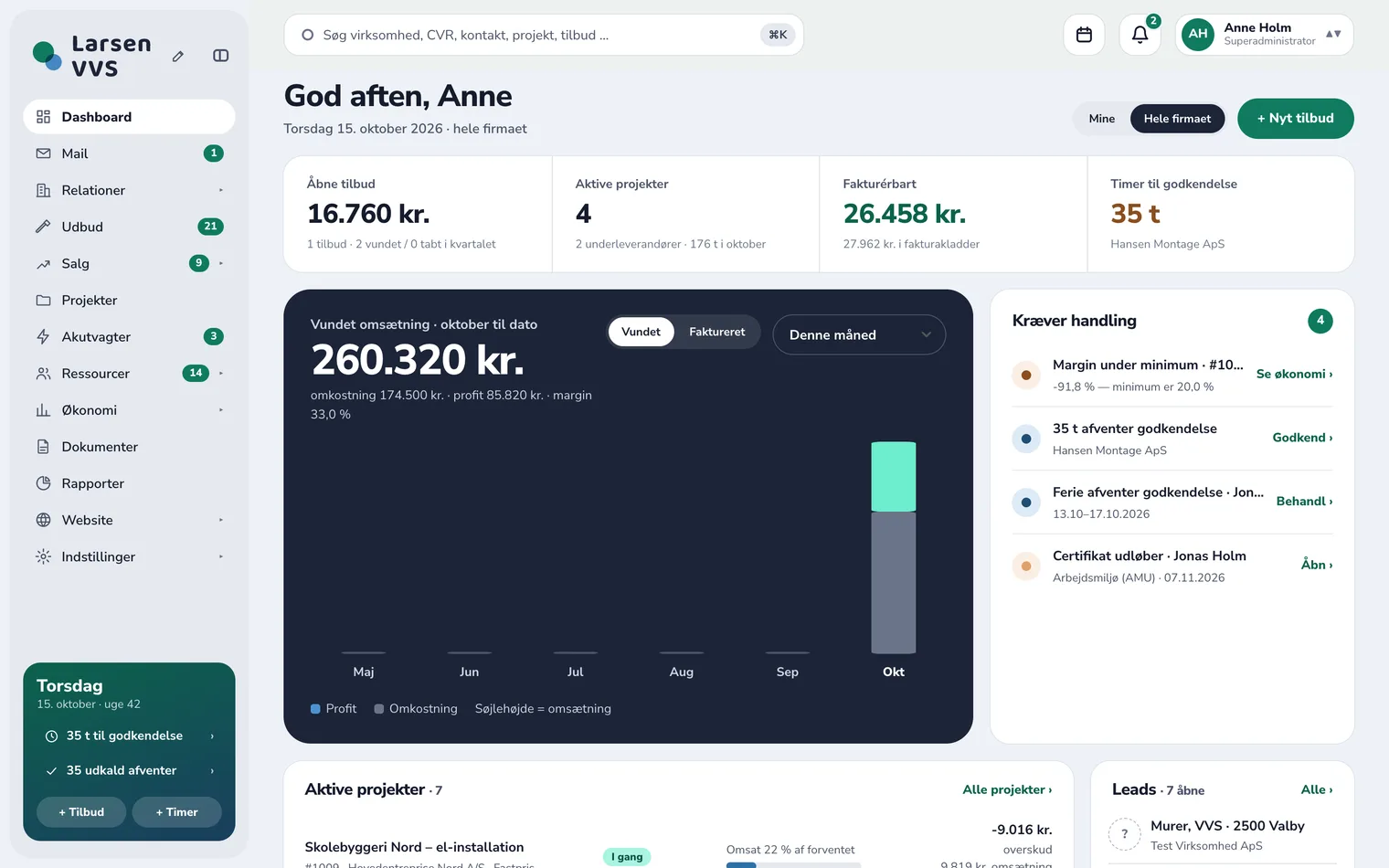The height and width of the screenshot is (868, 1389).
Task: Open Dashboard in the sidebar
Action: tap(129, 117)
